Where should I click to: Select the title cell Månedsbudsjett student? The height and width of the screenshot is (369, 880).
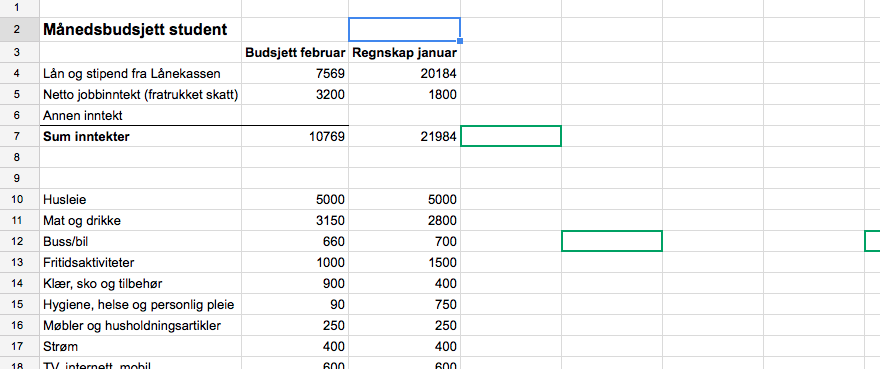[x=140, y=29]
